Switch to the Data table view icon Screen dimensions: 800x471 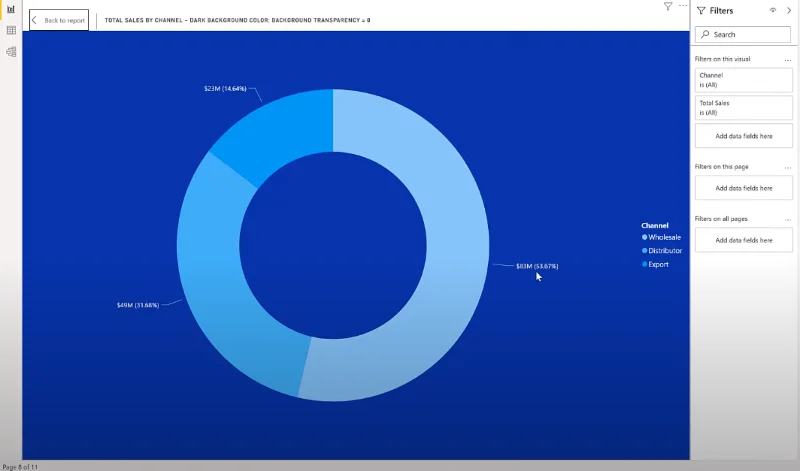pos(11,31)
